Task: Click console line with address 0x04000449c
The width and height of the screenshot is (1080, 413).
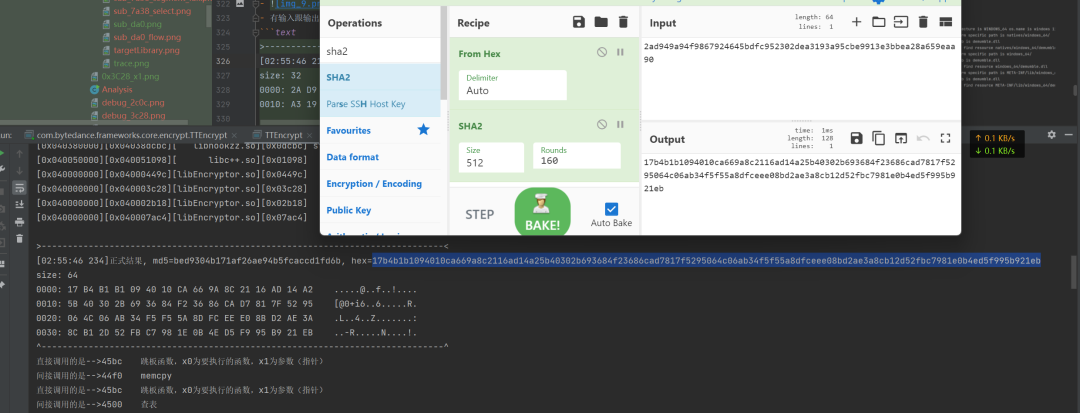Action: [x=172, y=175]
